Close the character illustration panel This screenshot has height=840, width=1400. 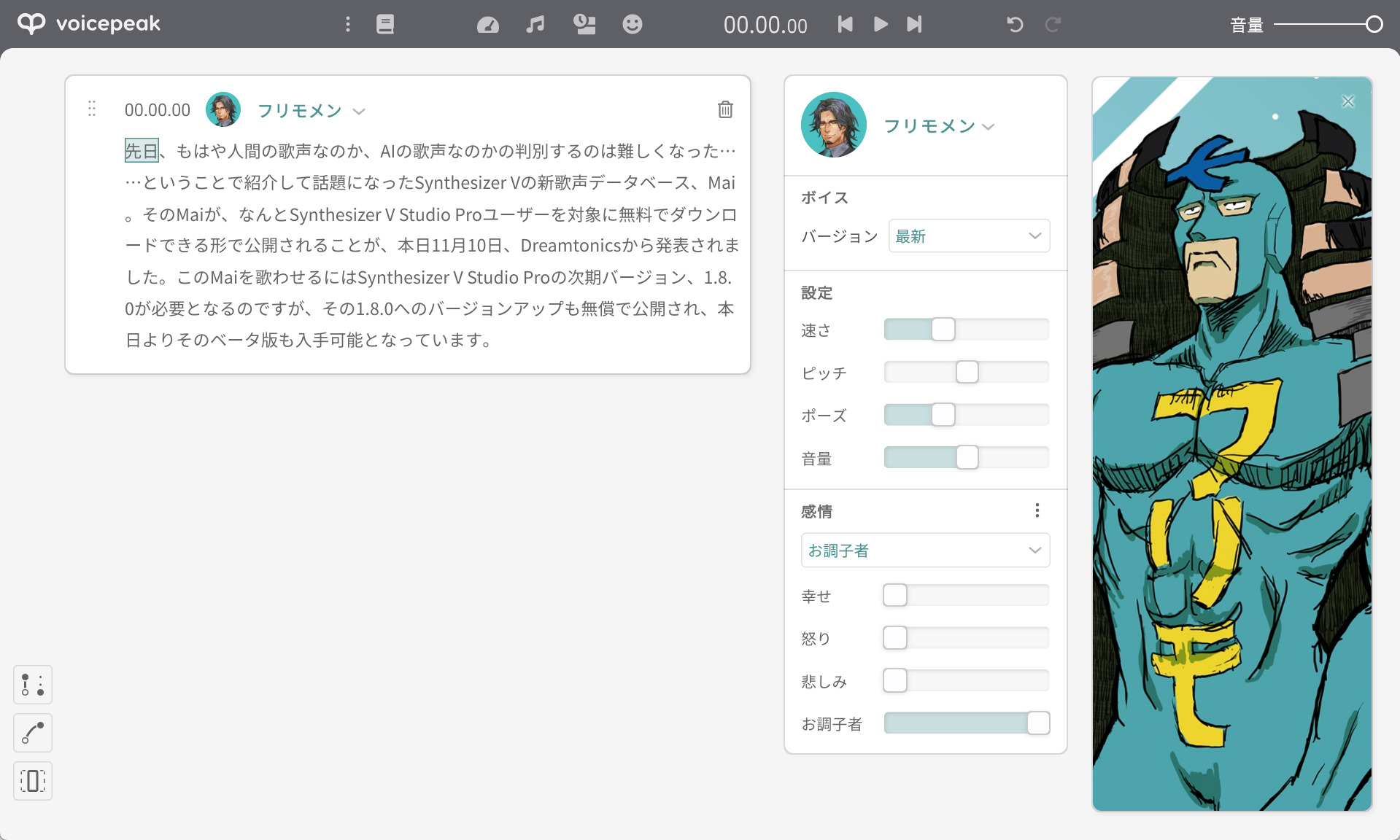coord(1348,101)
